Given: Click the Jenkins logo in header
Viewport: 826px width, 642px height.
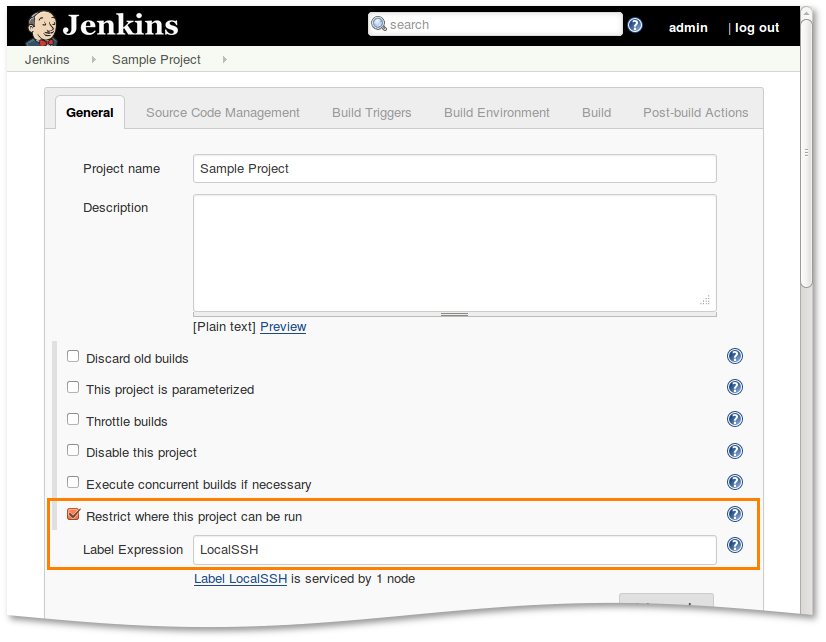Looking at the screenshot, I should coord(101,26).
